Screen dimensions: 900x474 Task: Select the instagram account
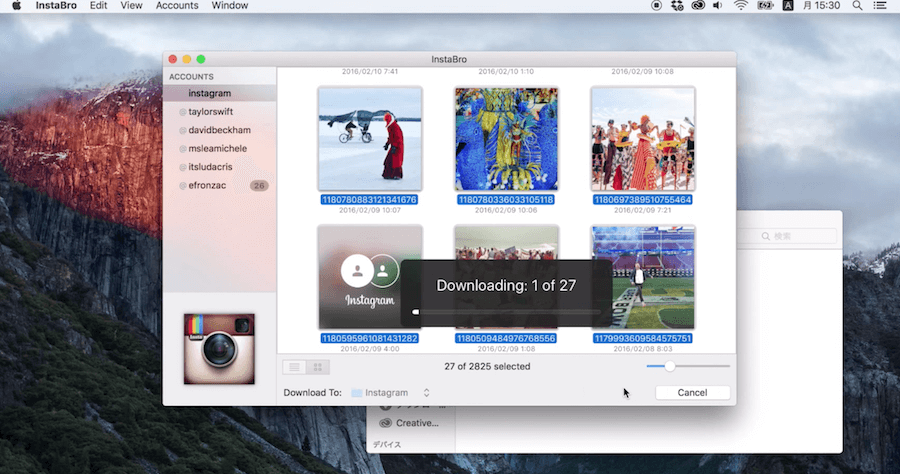point(219,93)
